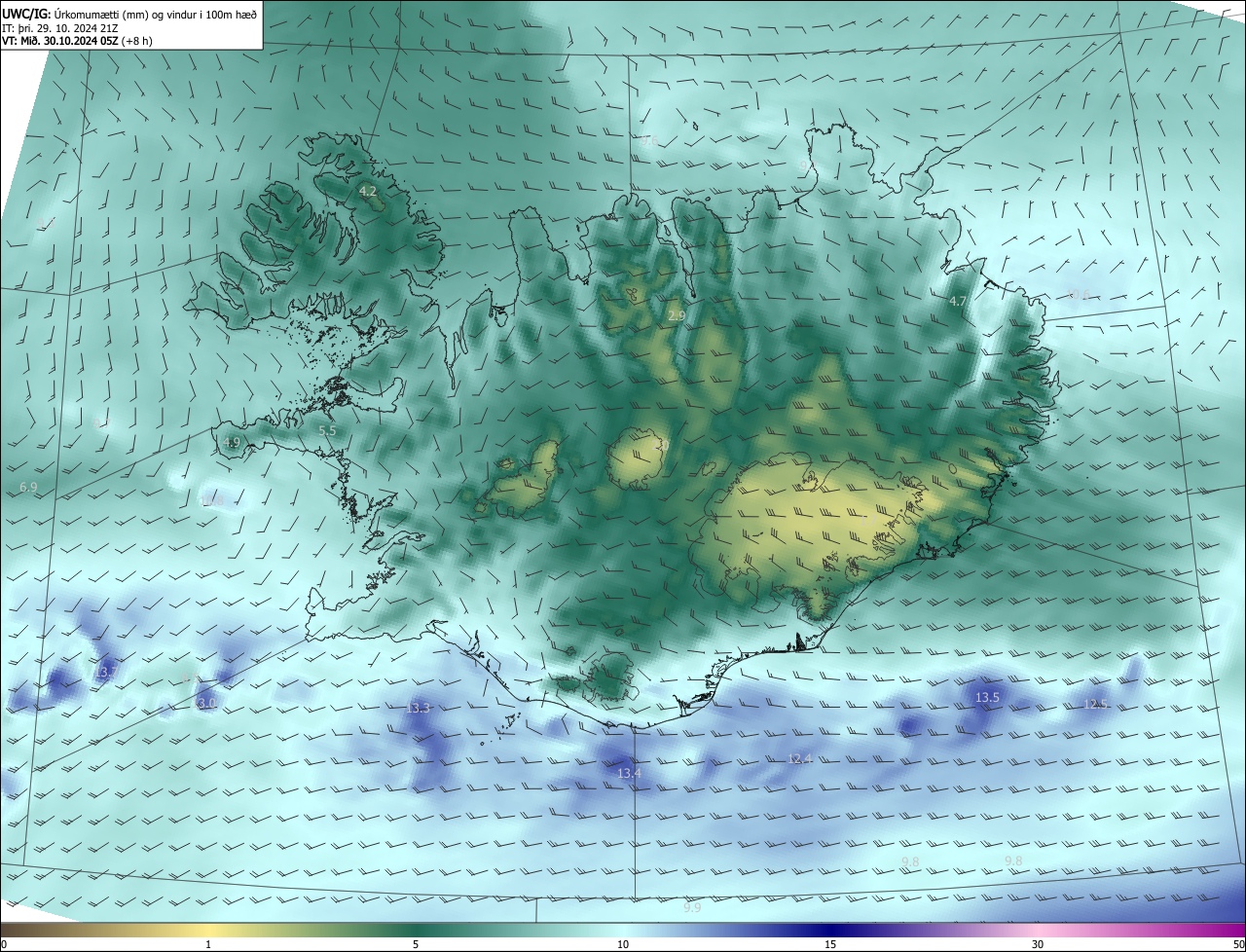Image resolution: width=1246 pixels, height=952 pixels.
Task: Click the 13.4 value label on the map
Action: point(630,773)
